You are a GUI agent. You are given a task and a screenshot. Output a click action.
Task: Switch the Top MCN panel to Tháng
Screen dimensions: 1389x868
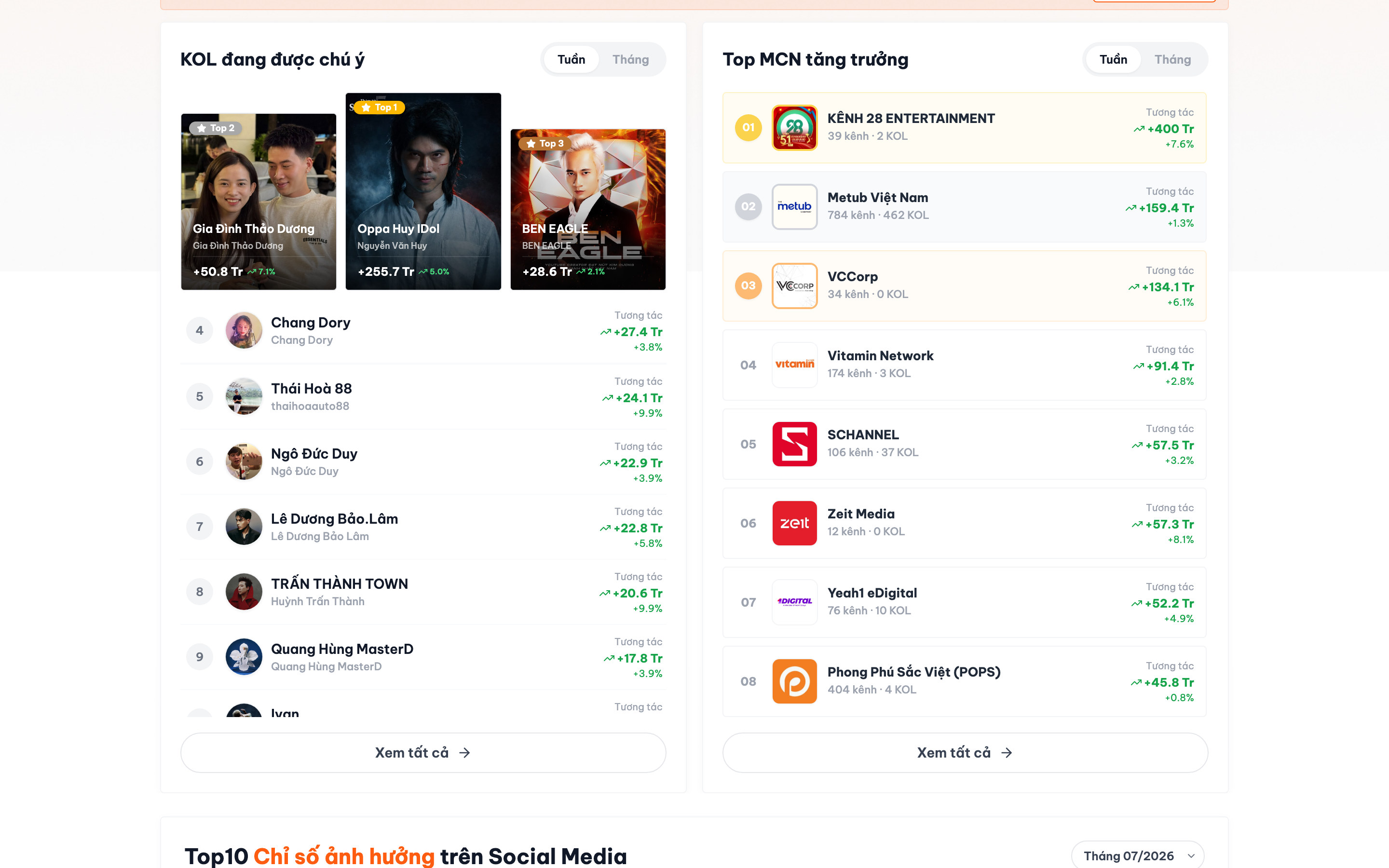tap(1172, 59)
